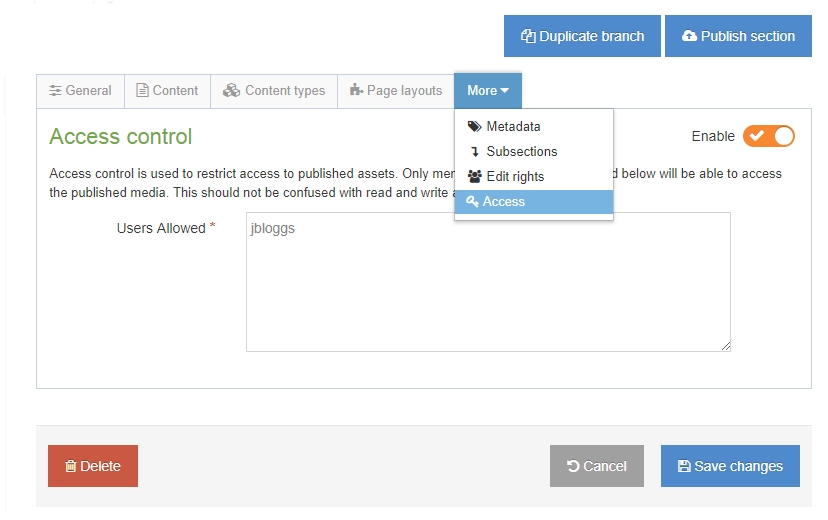The height and width of the screenshot is (520, 828).
Task: Open Subsections from the dropdown list
Action: pyautogui.click(x=521, y=152)
